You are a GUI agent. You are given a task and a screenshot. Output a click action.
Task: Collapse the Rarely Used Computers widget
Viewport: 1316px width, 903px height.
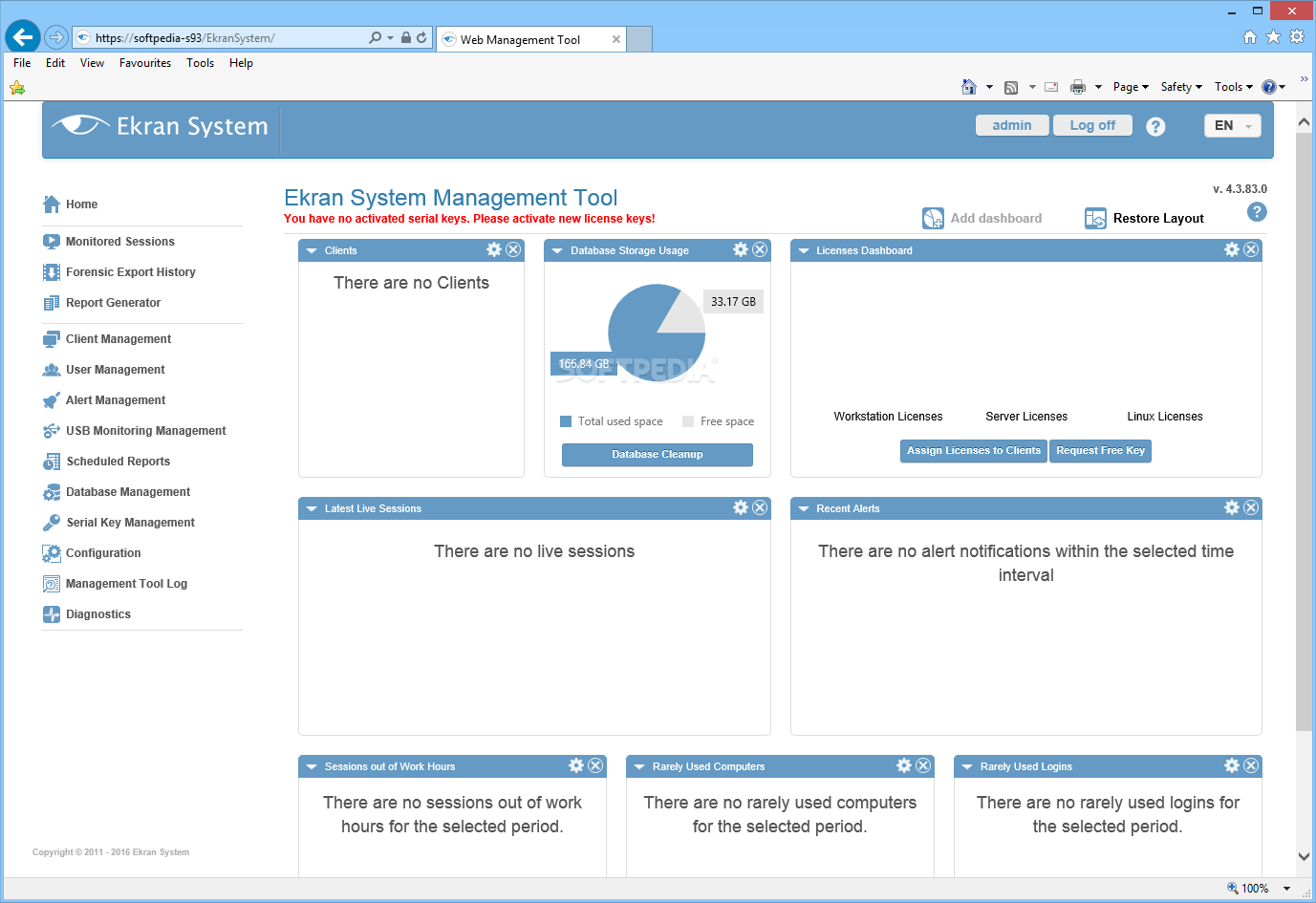[x=639, y=767]
